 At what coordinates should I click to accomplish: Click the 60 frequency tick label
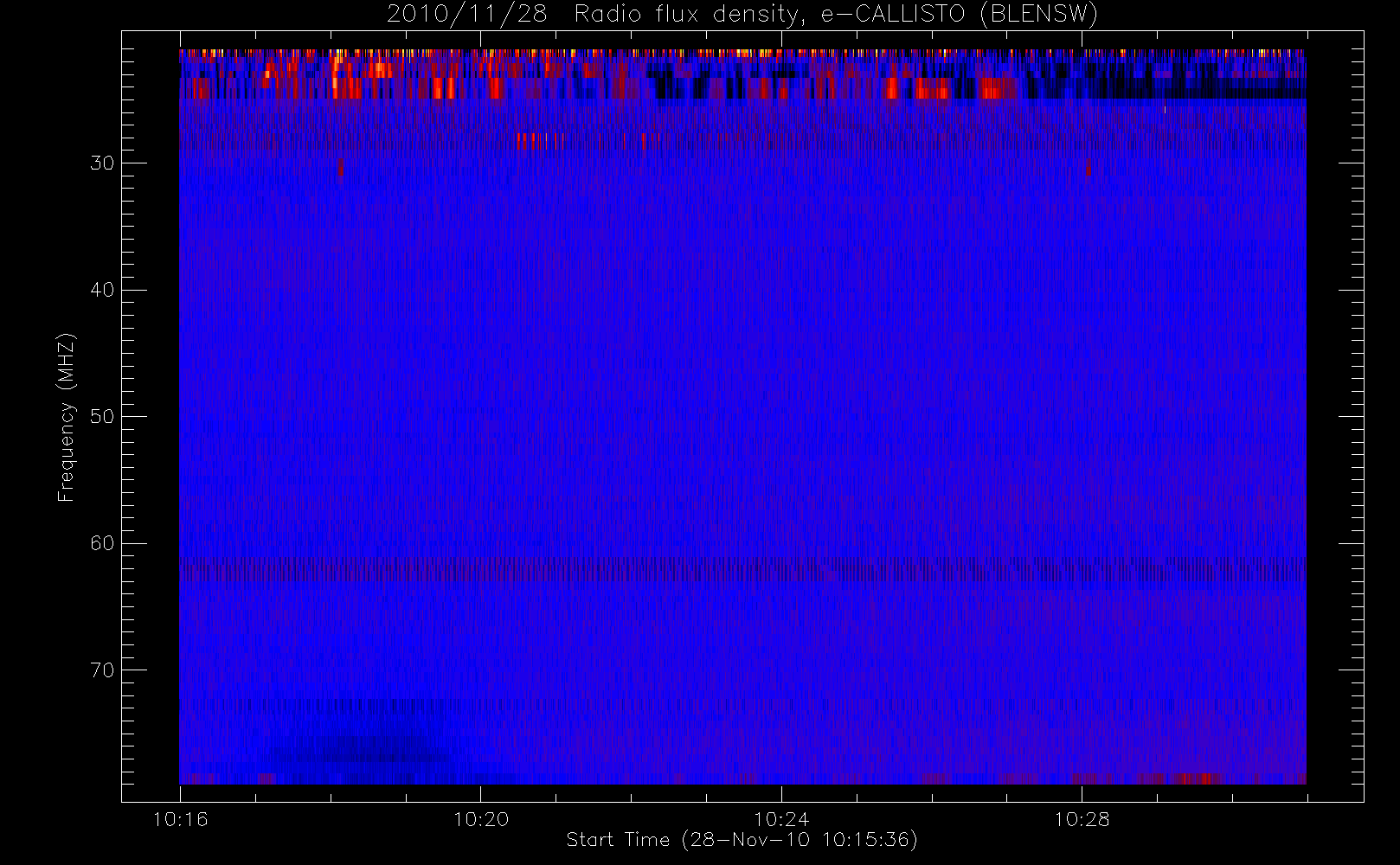(x=102, y=543)
